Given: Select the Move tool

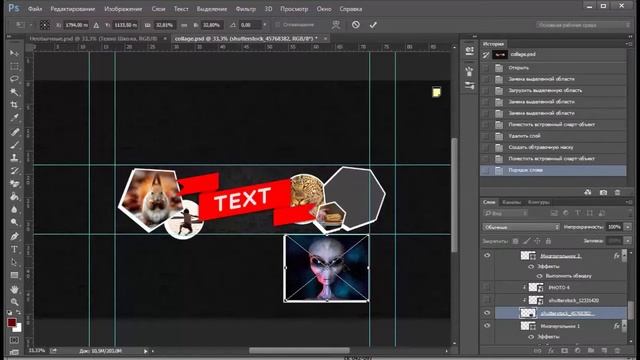Looking at the screenshot, I should (x=14, y=53).
